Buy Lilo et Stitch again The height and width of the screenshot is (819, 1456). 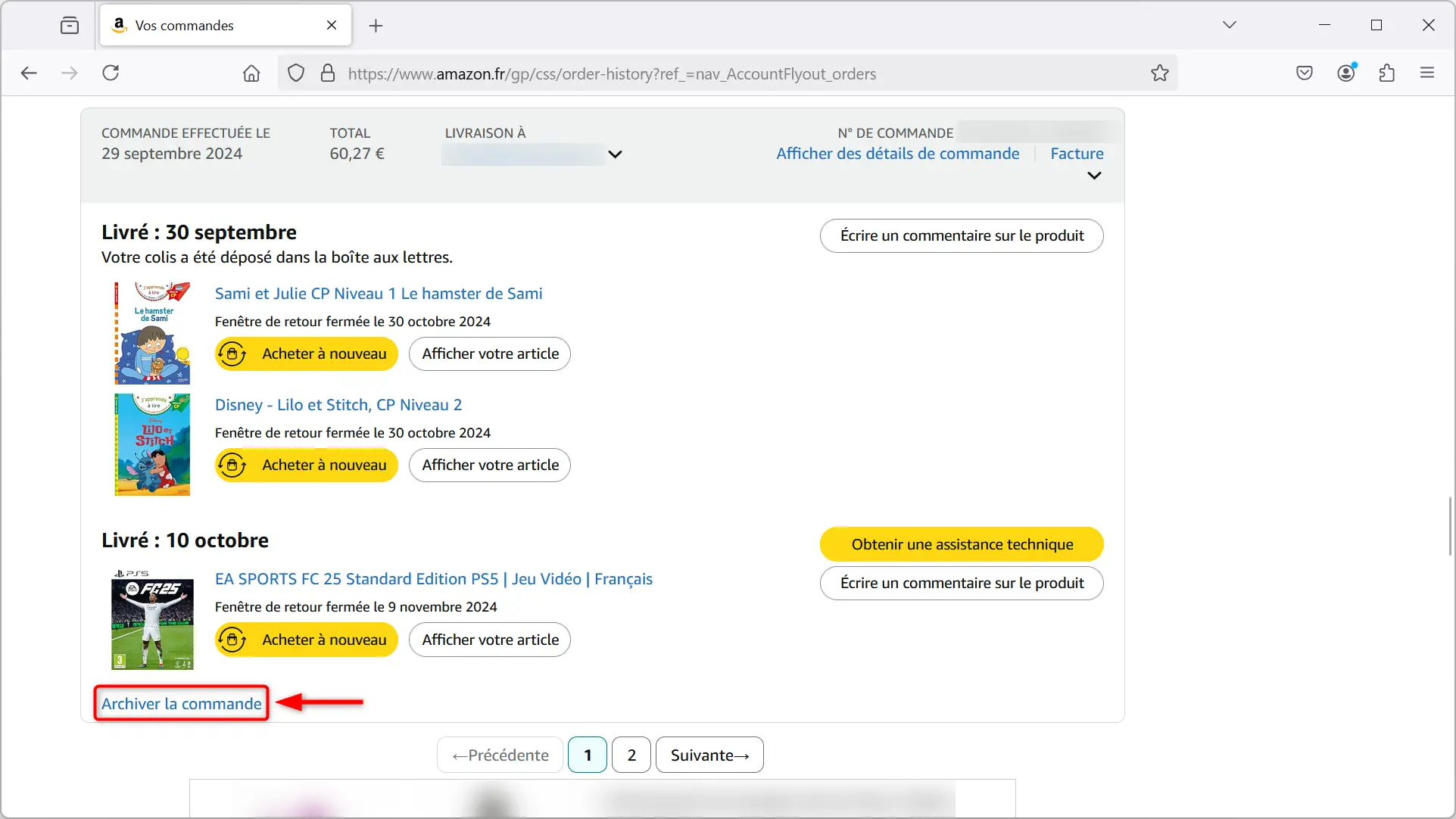tap(307, 466)
